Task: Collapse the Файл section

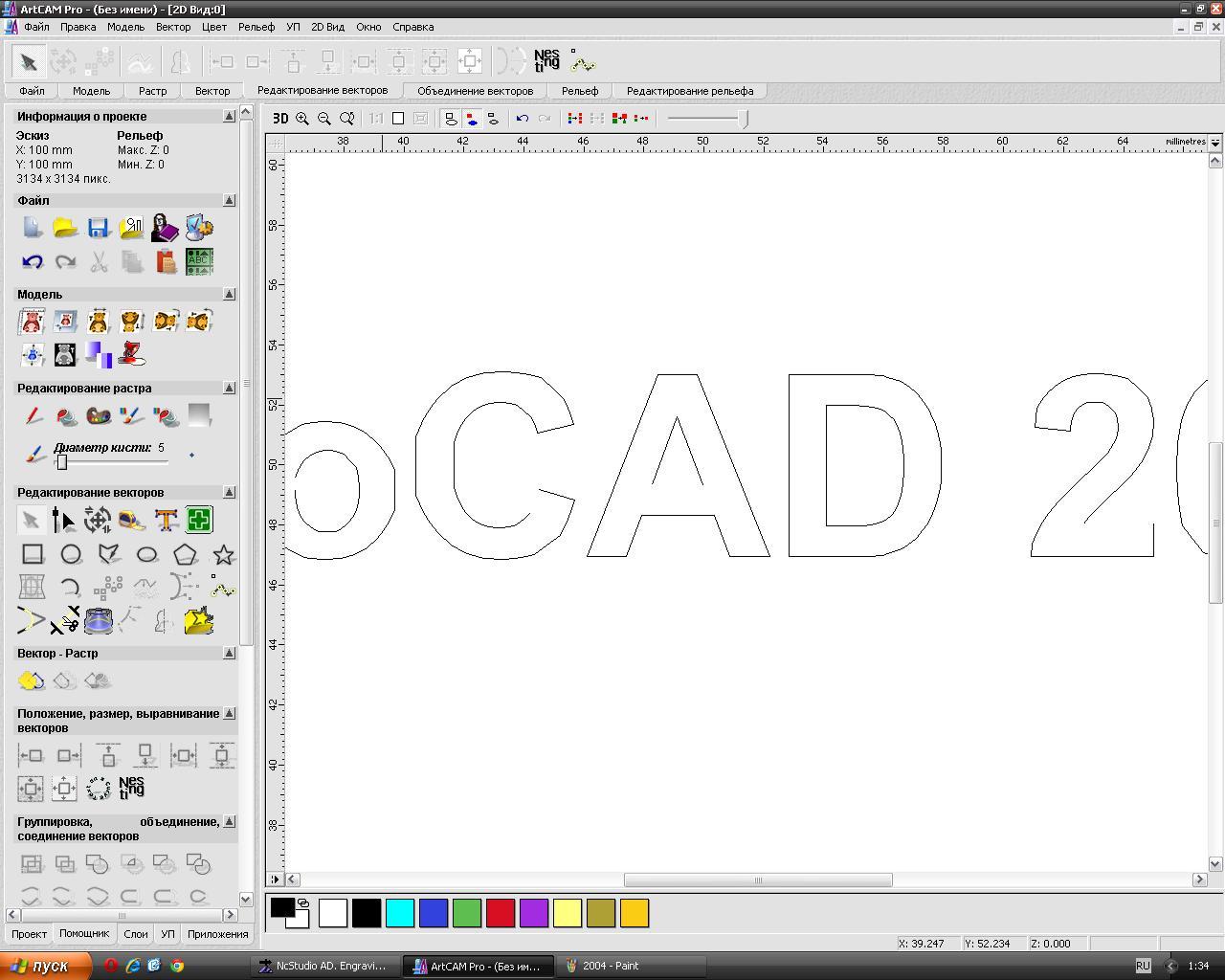Action: (x=229, y=200)
